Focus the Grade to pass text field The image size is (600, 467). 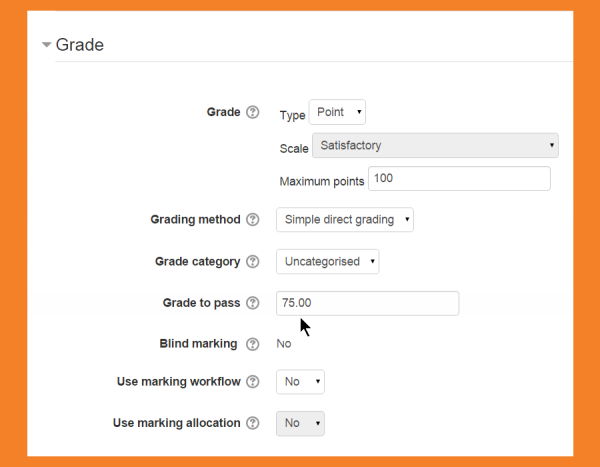(367, 303)
